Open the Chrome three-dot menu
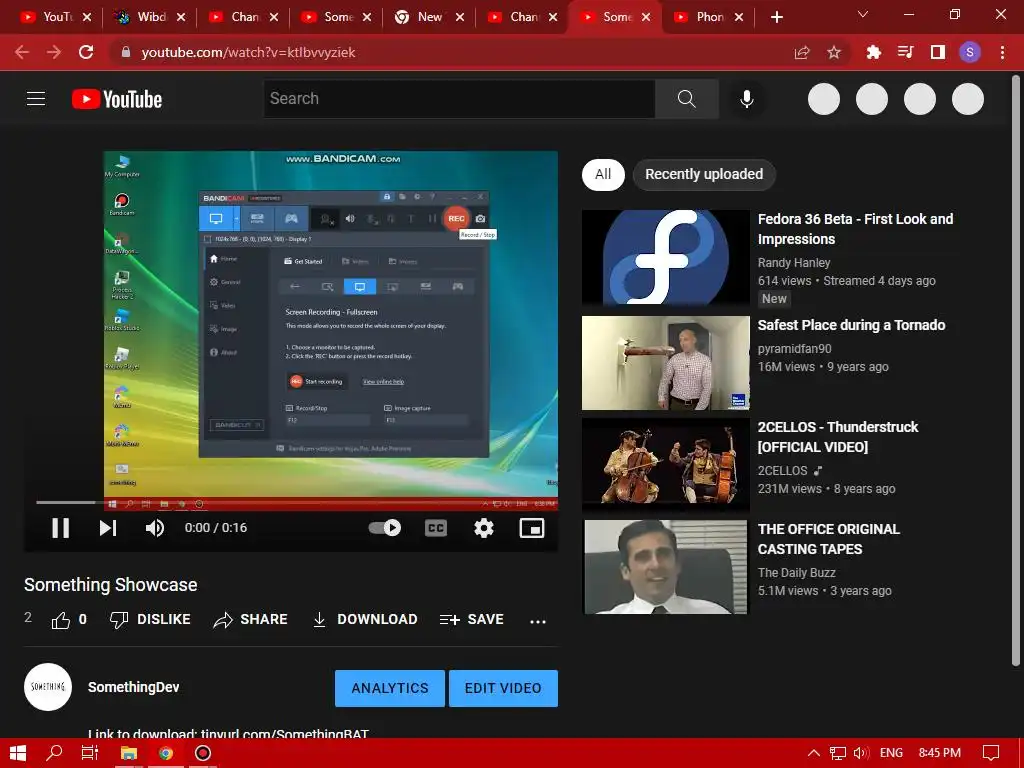Image resolution: width=1024 pixels, height=768 pixels. 1002,52
